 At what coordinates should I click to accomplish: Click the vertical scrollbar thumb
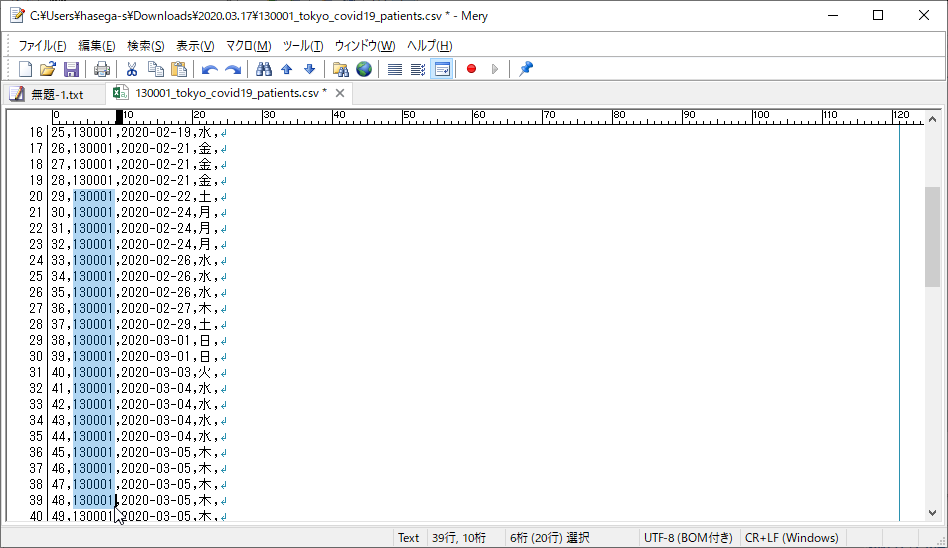click(x=932, y=237)
